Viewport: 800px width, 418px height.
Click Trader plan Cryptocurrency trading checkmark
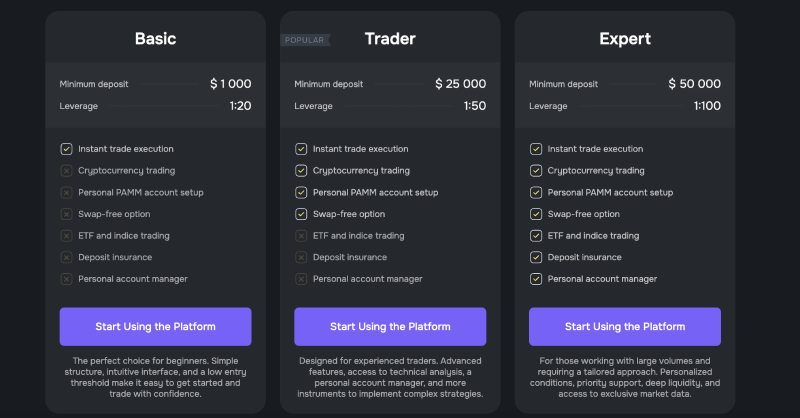tap(301, 170)
